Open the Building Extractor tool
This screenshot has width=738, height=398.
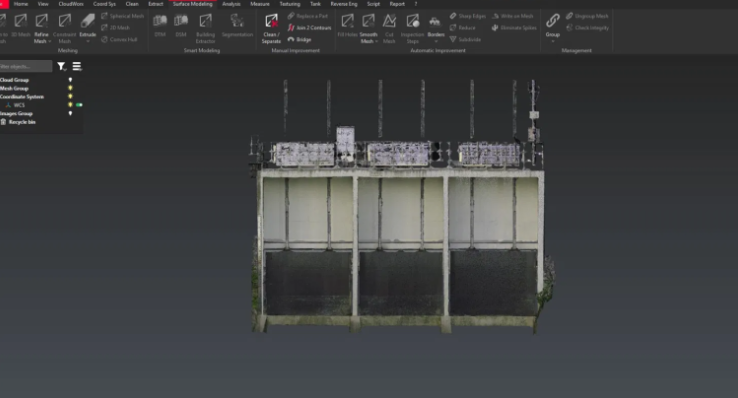pyautogui.click(x=205, y=28)
